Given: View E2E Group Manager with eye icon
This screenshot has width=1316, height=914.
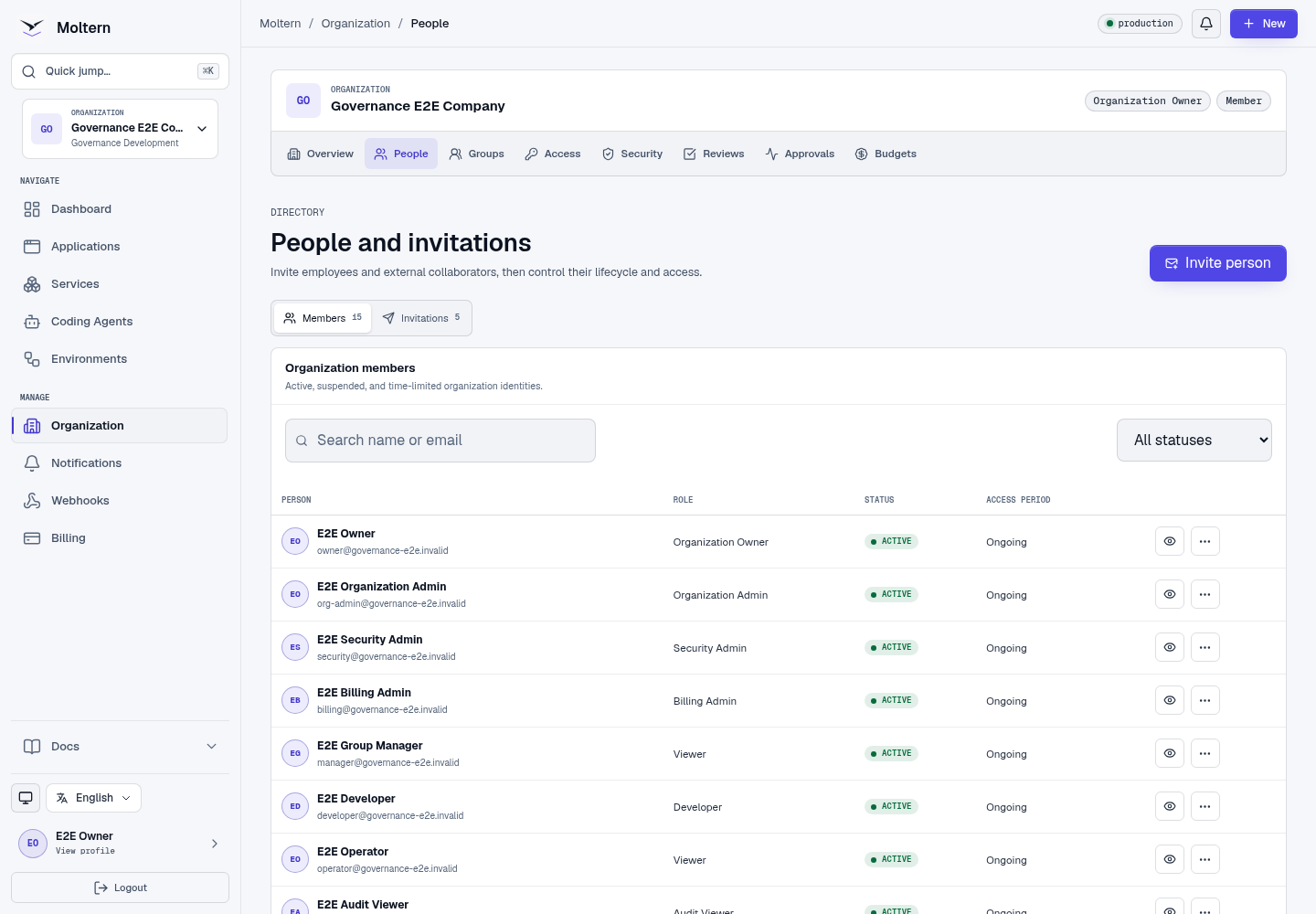Looking at the screenshot, I should pos(1170,753).
